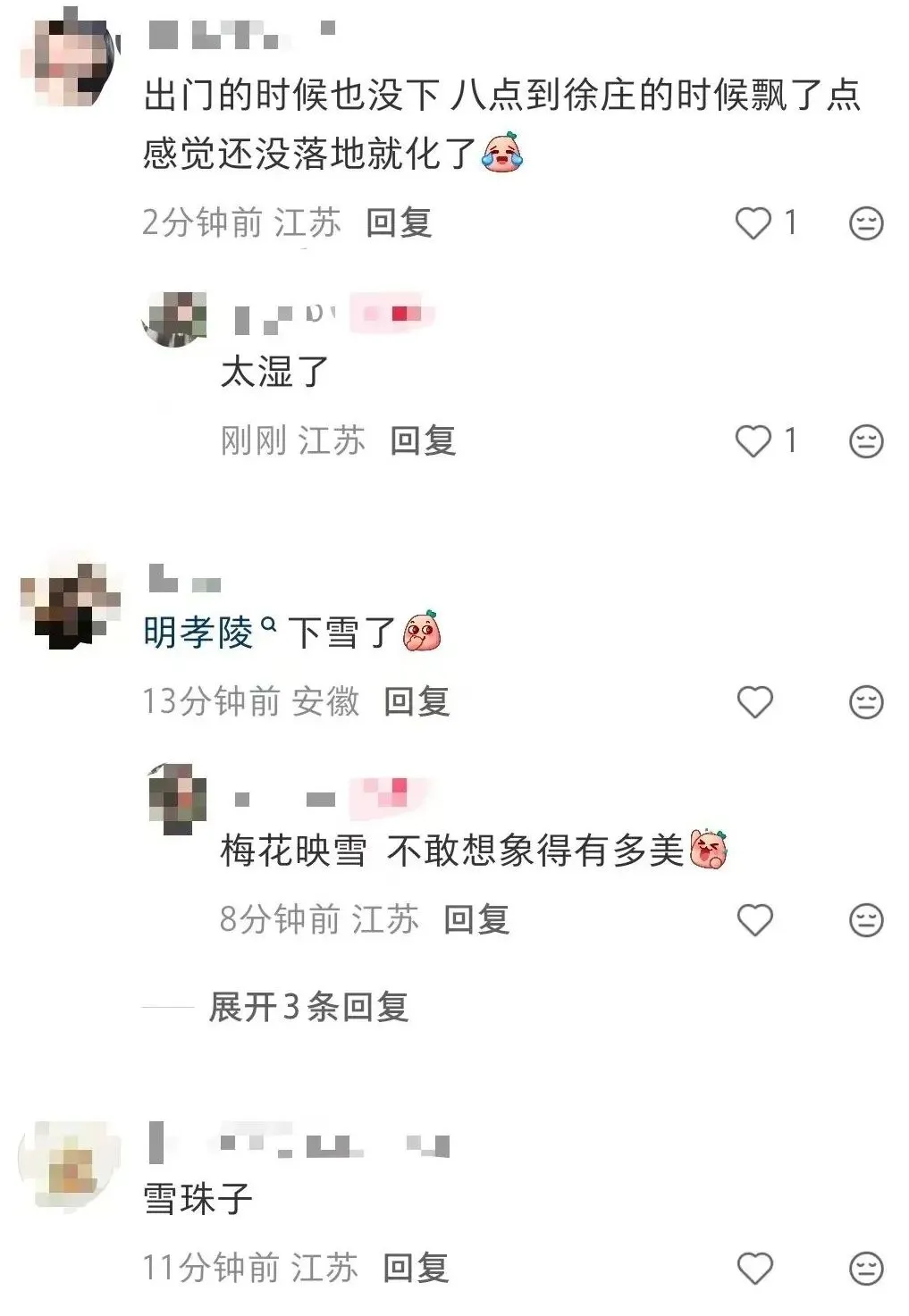Reply to the 13分钟前 安徽 comment

coord(416,702)
